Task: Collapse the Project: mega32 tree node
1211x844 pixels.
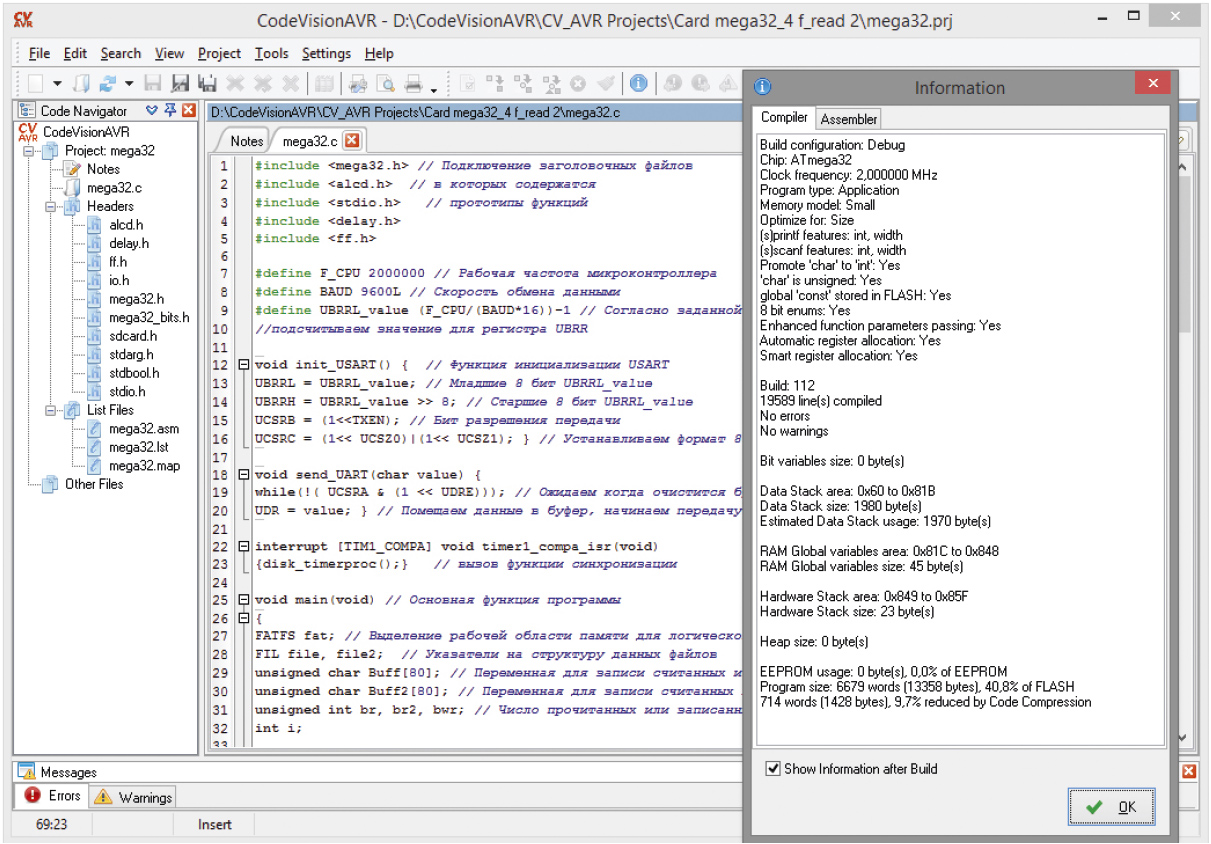Action: (28, 151)
